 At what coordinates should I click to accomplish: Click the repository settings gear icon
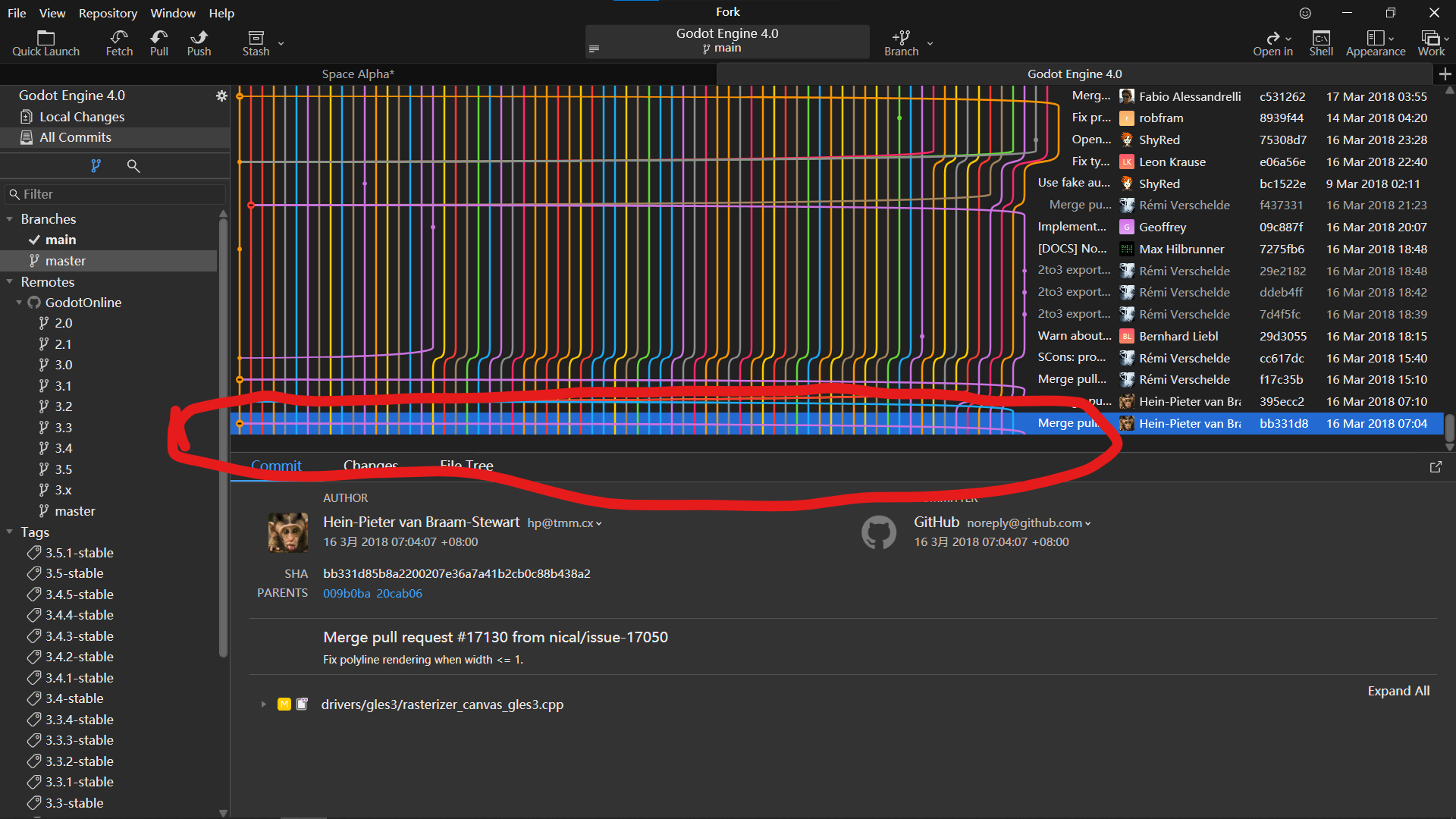tap(221, 96)
